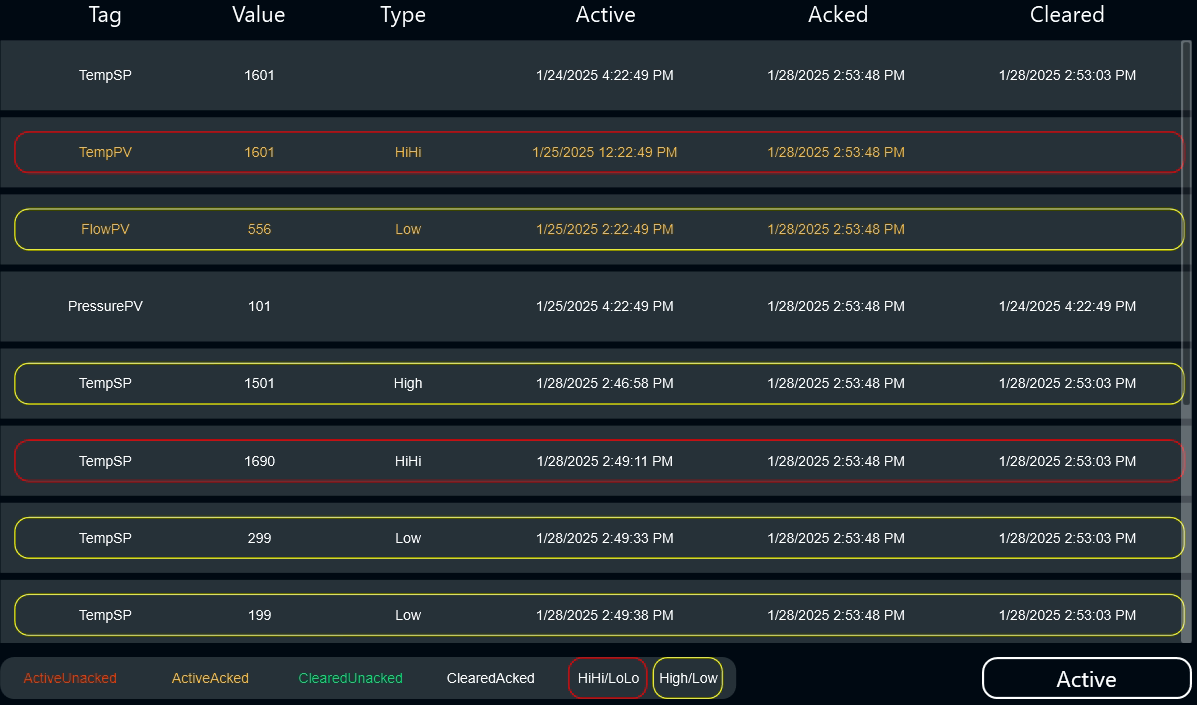Click Low type in the 299 row
This screenshot has width=1197, height=705.
pos(408,539)
